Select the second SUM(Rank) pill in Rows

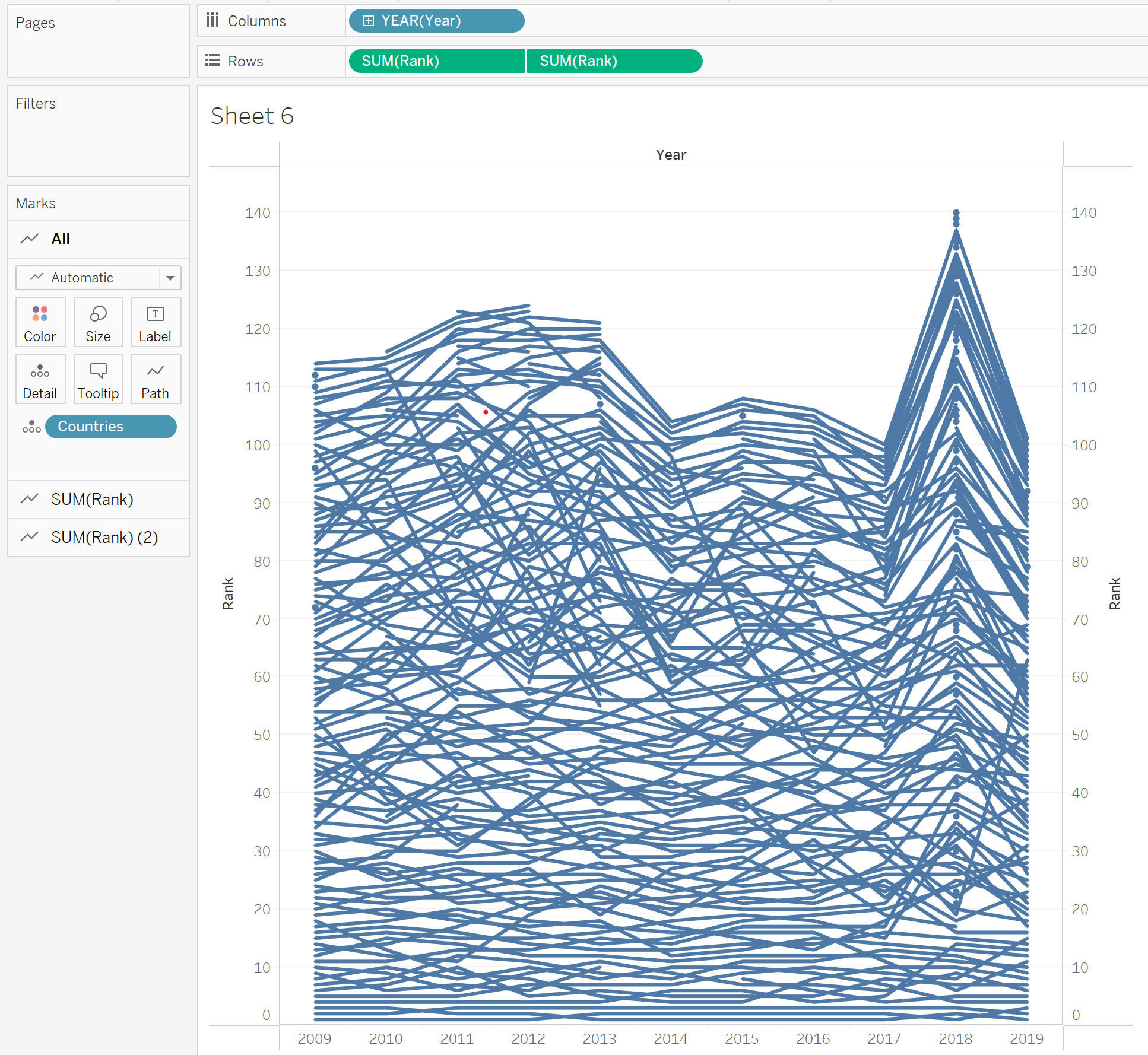[614, 61]
